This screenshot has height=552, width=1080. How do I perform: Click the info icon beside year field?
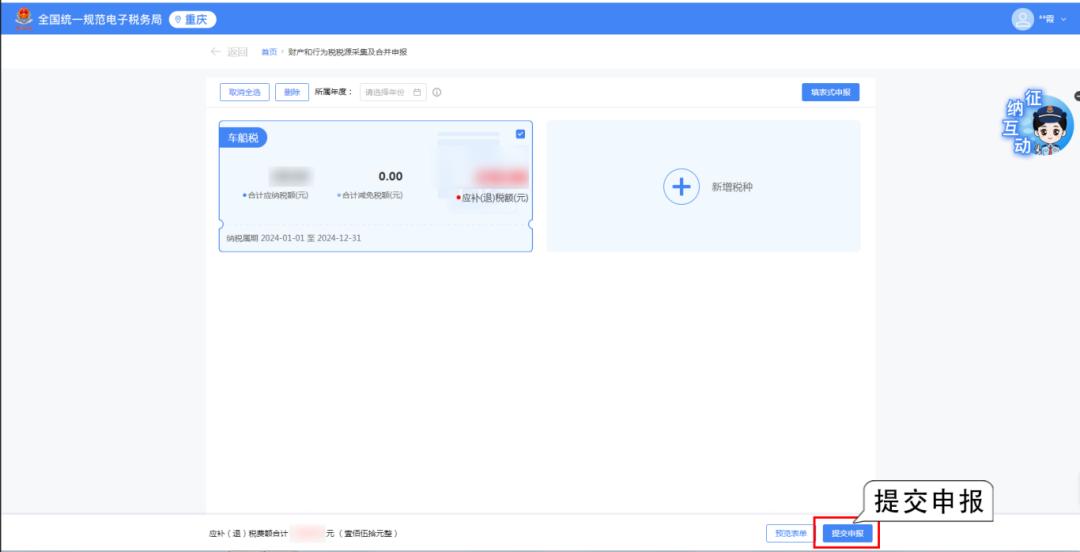[x=437, y=92]
